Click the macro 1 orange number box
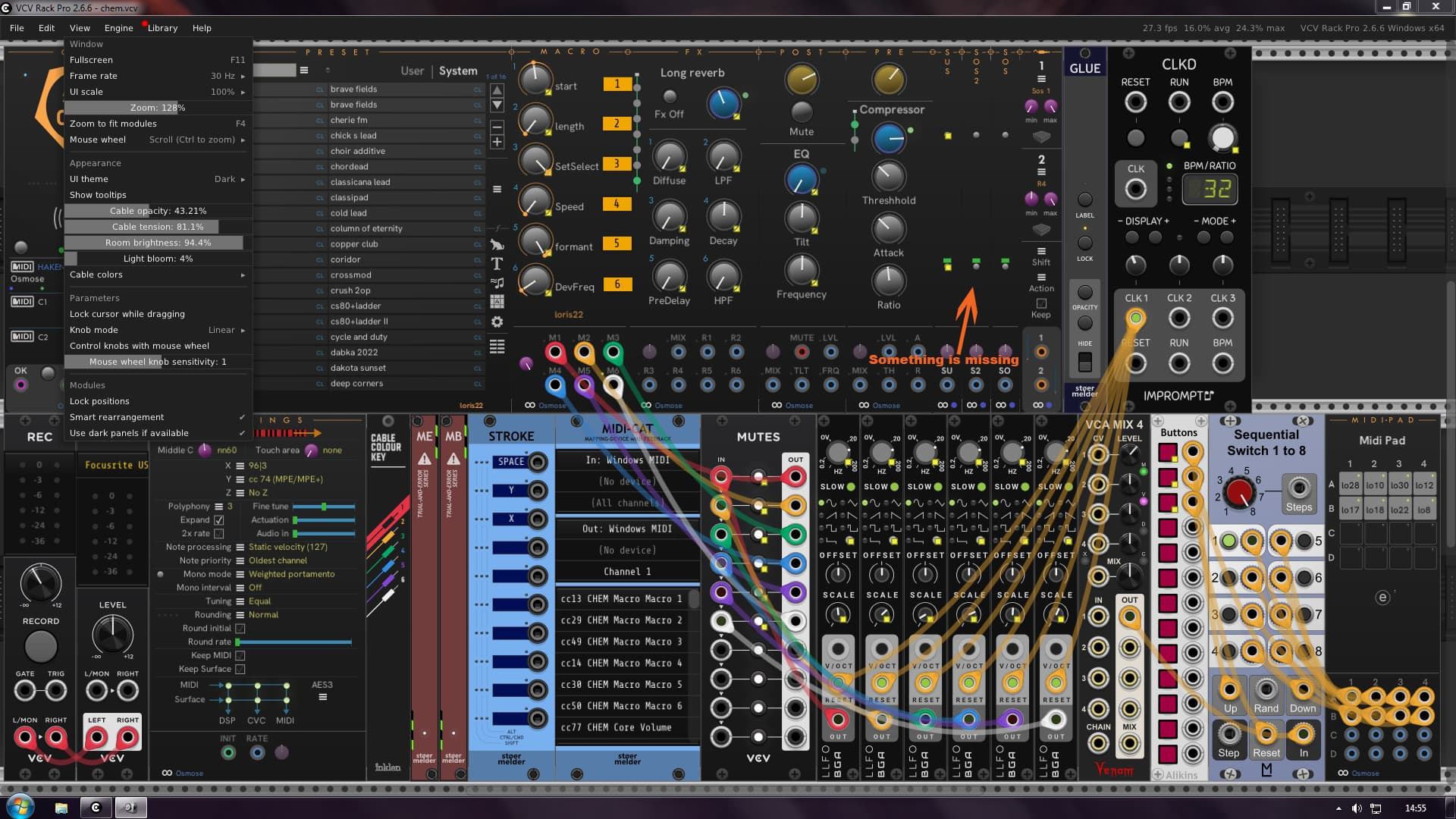The height and width of the screenshot is (819, 1456). (617, 84)
